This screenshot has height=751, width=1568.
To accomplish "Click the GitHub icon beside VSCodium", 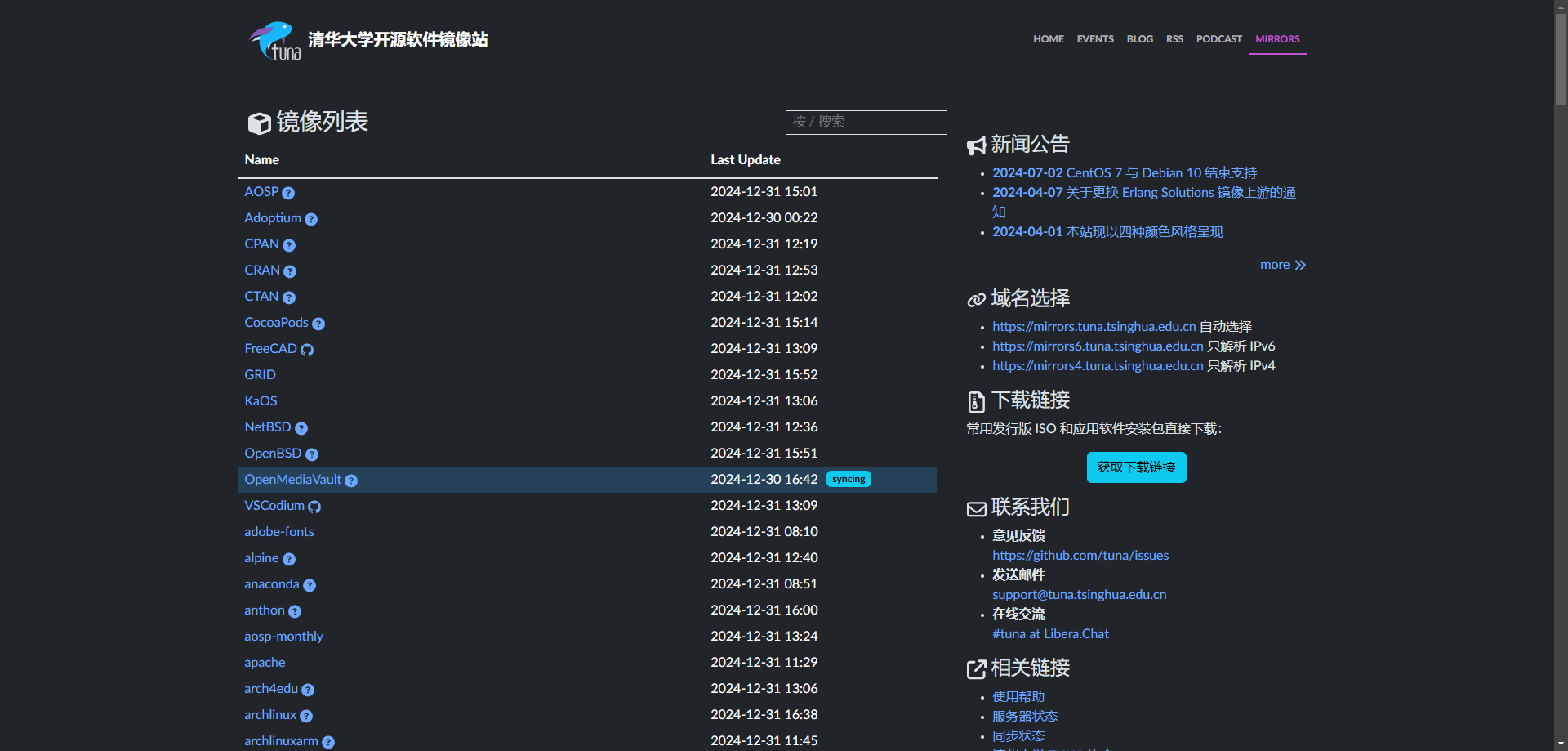I will pos(315,507).
